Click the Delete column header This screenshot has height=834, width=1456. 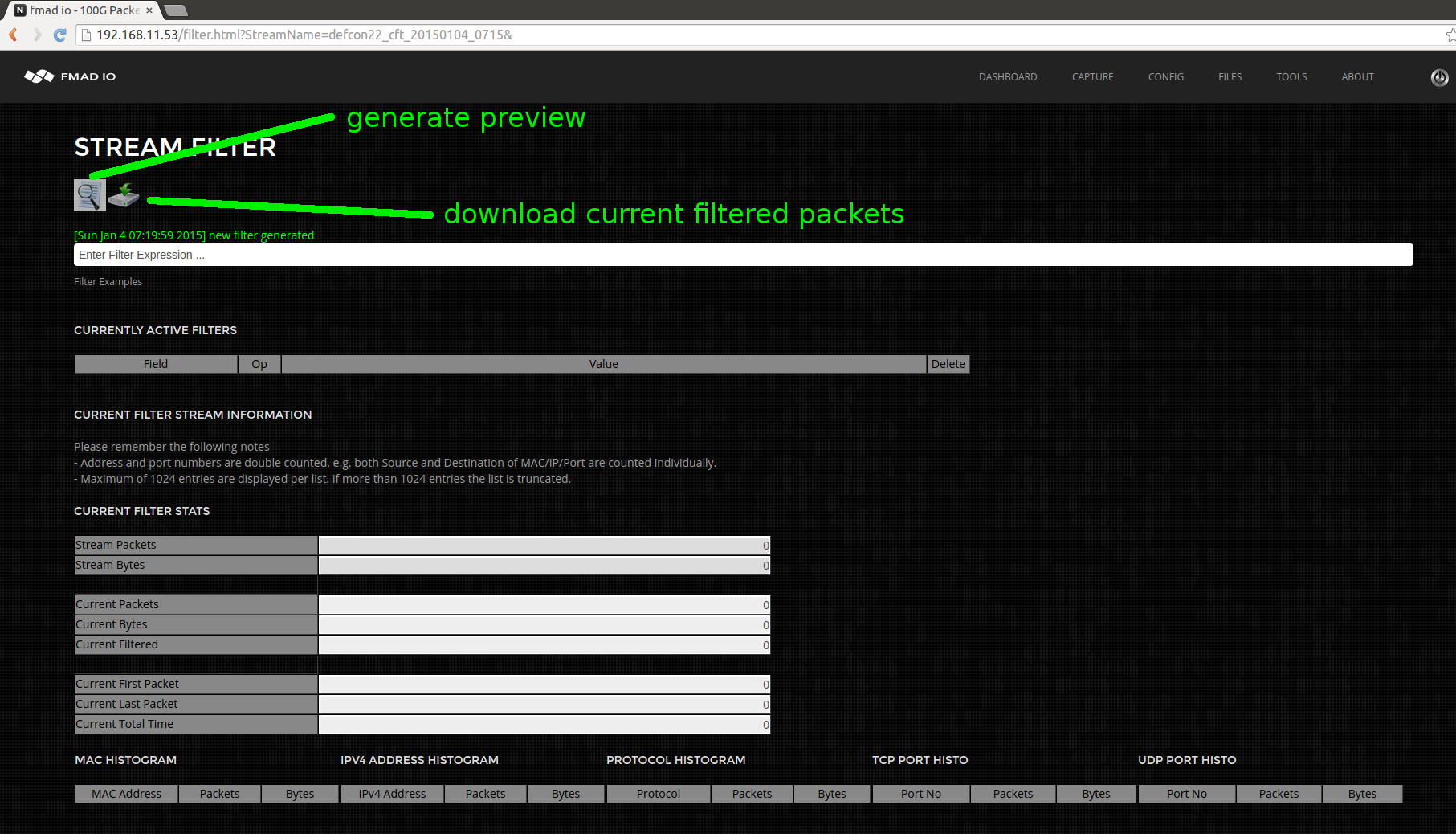tap(948, 364)
